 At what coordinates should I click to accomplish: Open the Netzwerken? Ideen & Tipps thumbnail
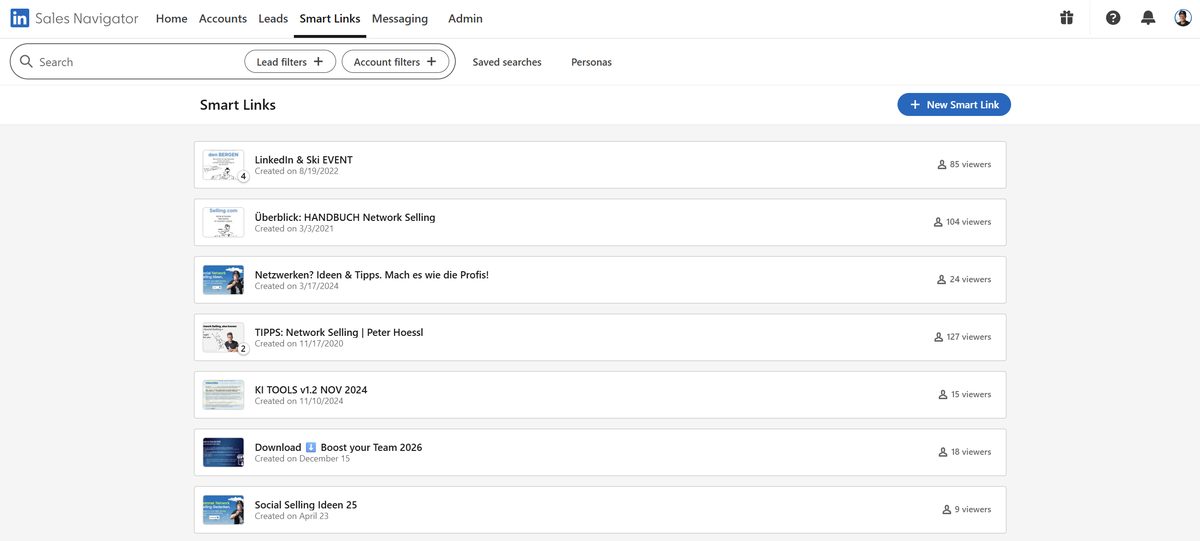click(223, 280)
